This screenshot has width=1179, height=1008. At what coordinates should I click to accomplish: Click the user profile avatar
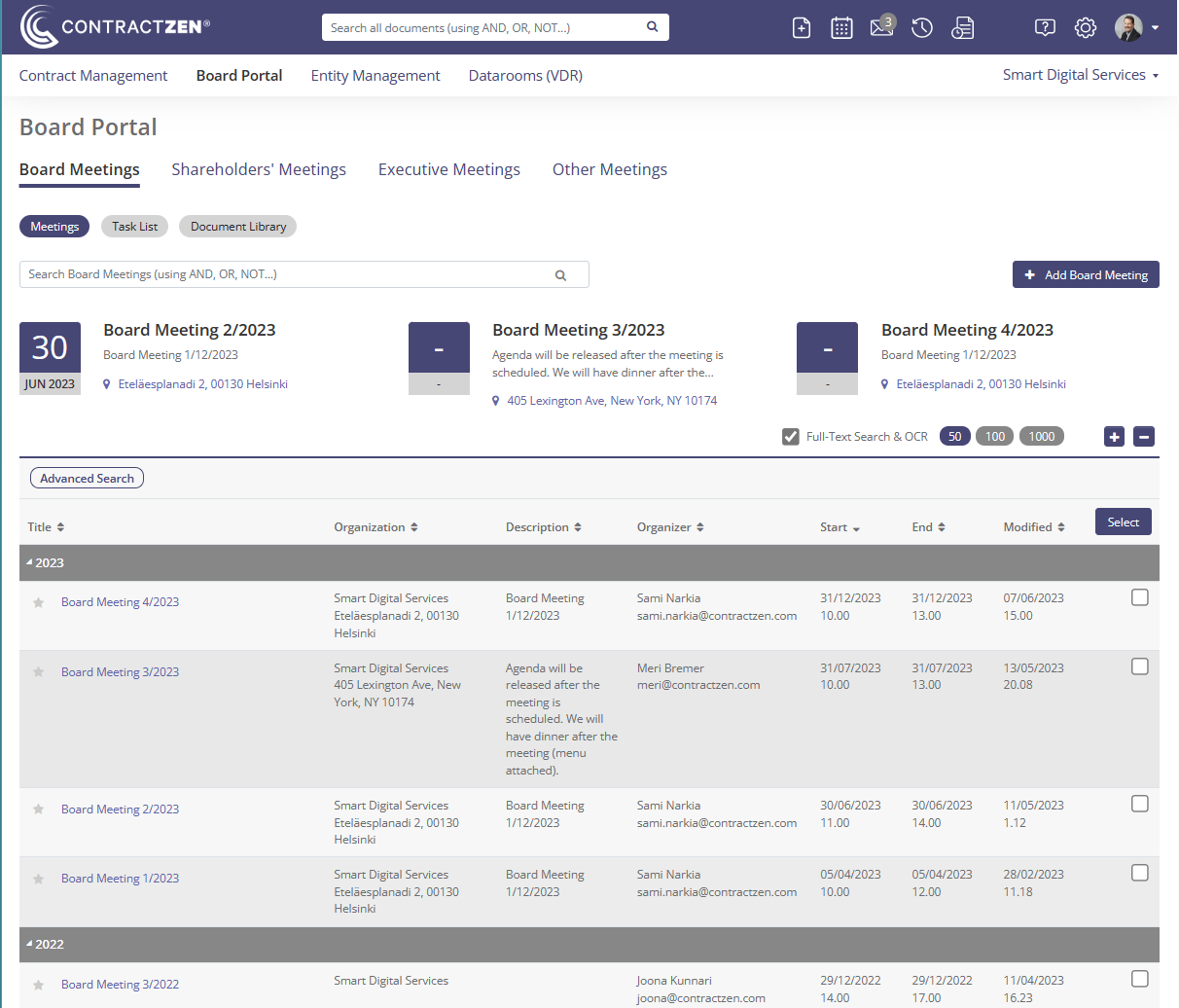pos(1128,28)
